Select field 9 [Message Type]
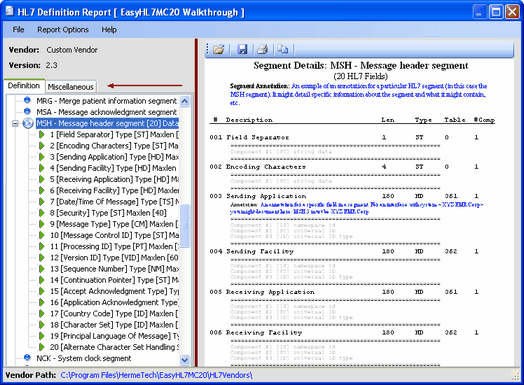Viewport: 524px width, 385px height. [114, 224]
